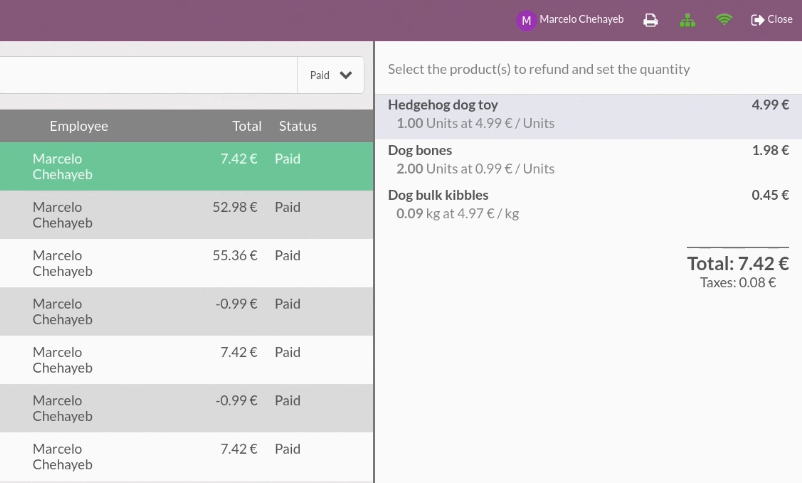Click the Marcelo Chehayeb cashier name

[x=582, y=19]
